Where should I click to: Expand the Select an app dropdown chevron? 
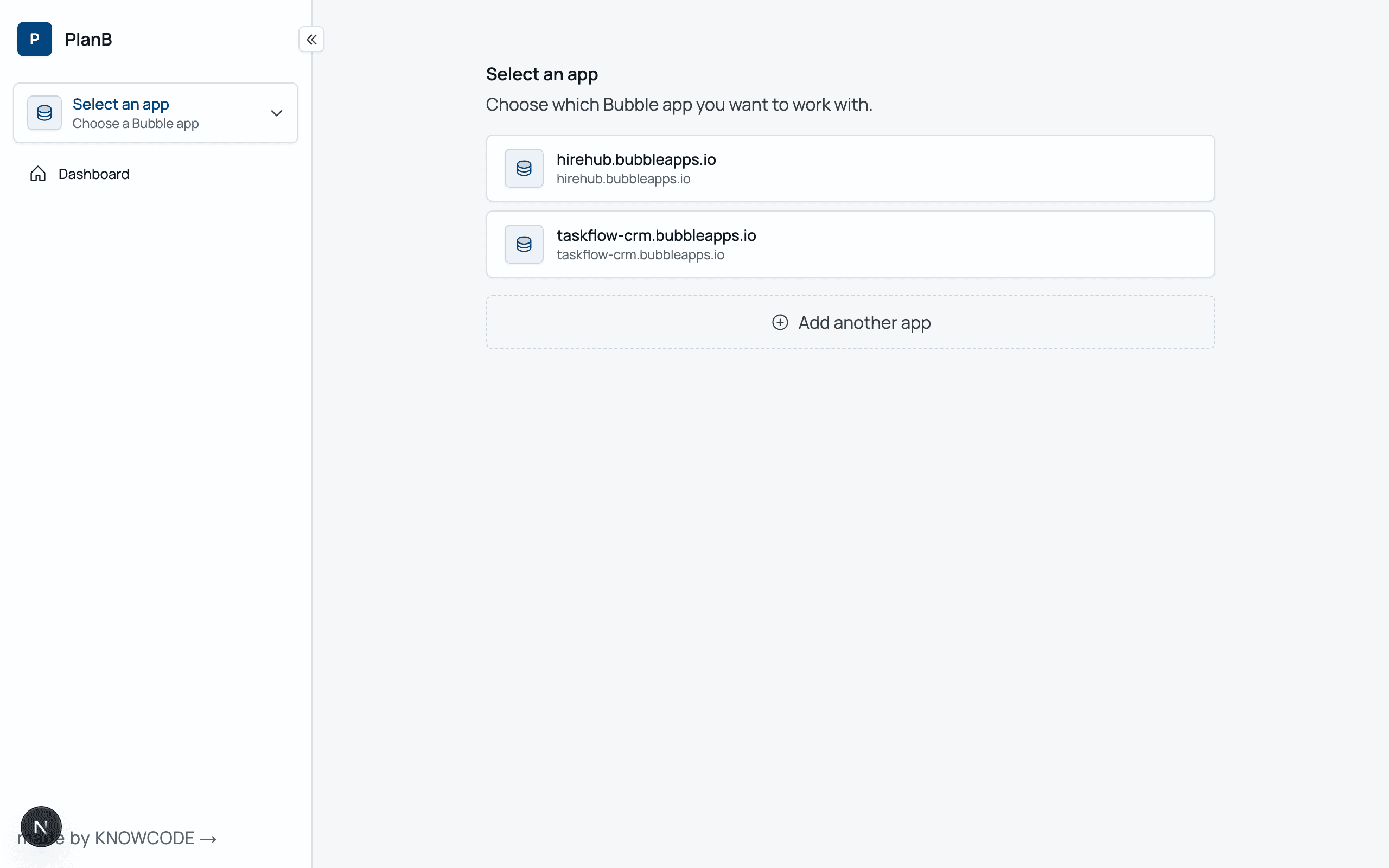coord(277,113)
